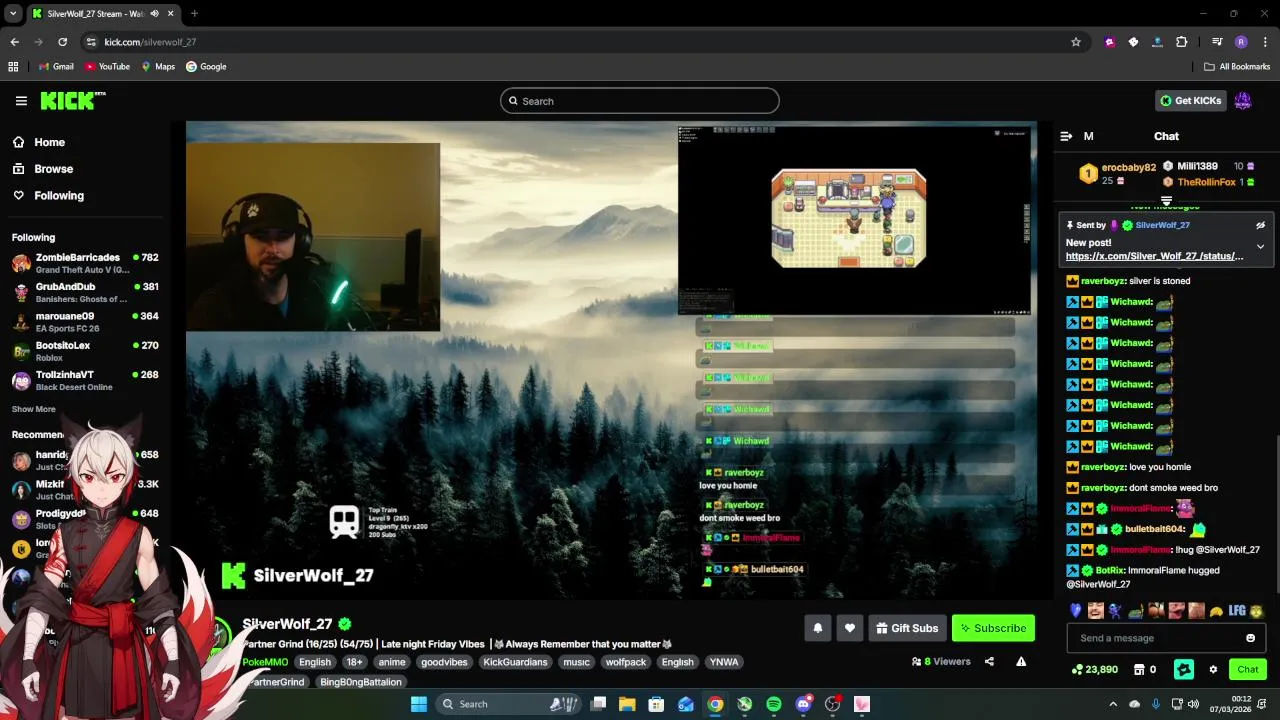Open TheRollinFox leaderboard entry

click(1209, 182)
